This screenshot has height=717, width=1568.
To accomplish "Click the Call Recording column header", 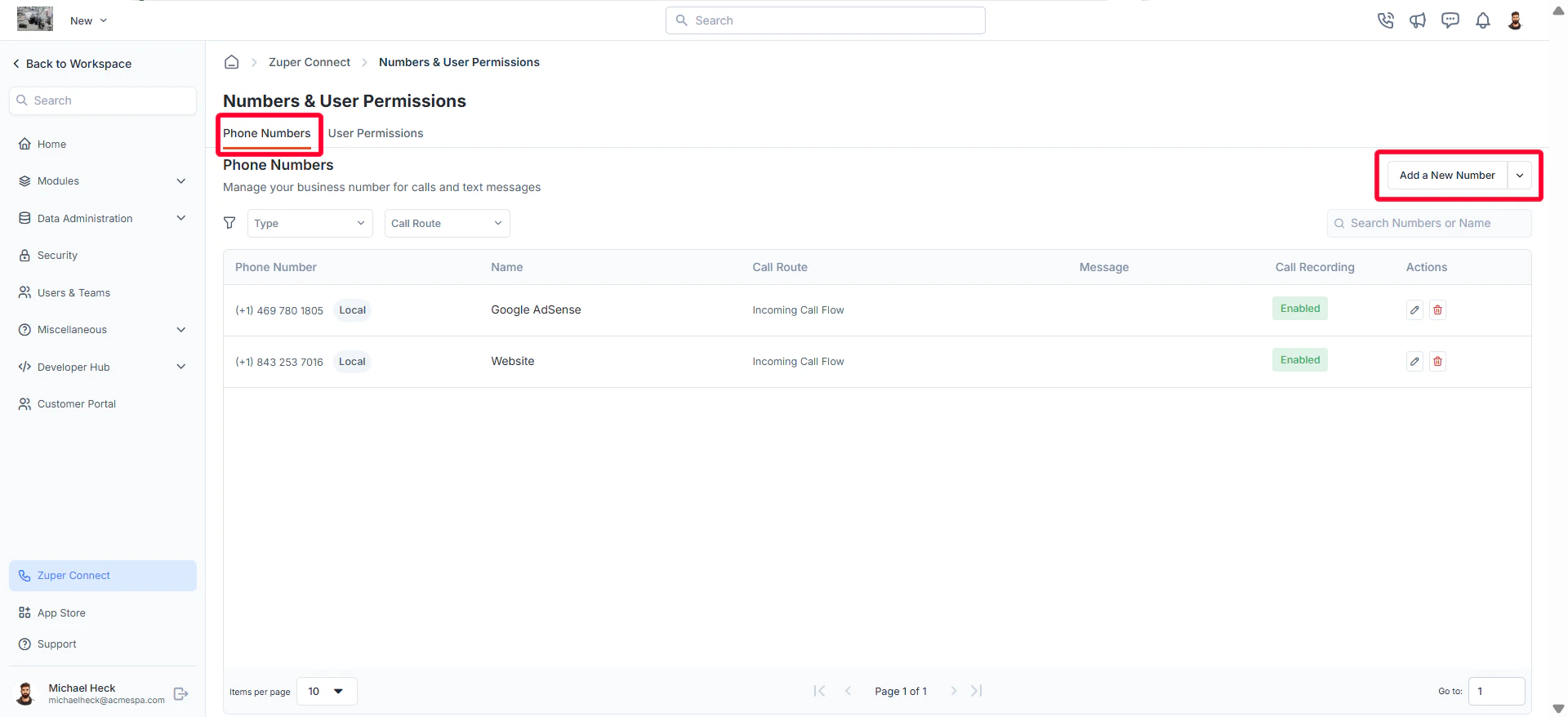I will 1315,267.
